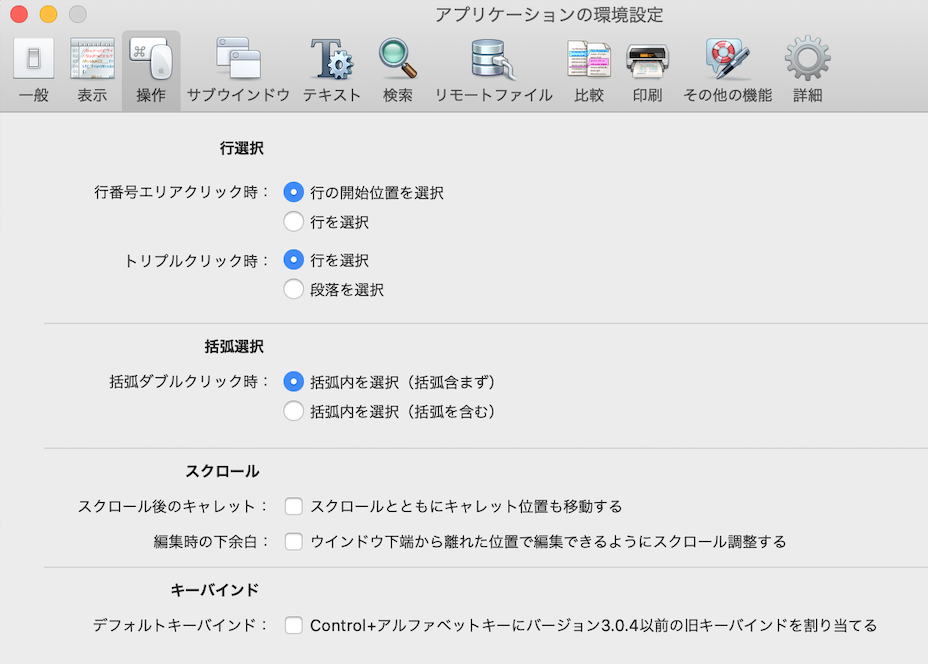Open the 比較 (Compare) documents icon

coord(589,59)
